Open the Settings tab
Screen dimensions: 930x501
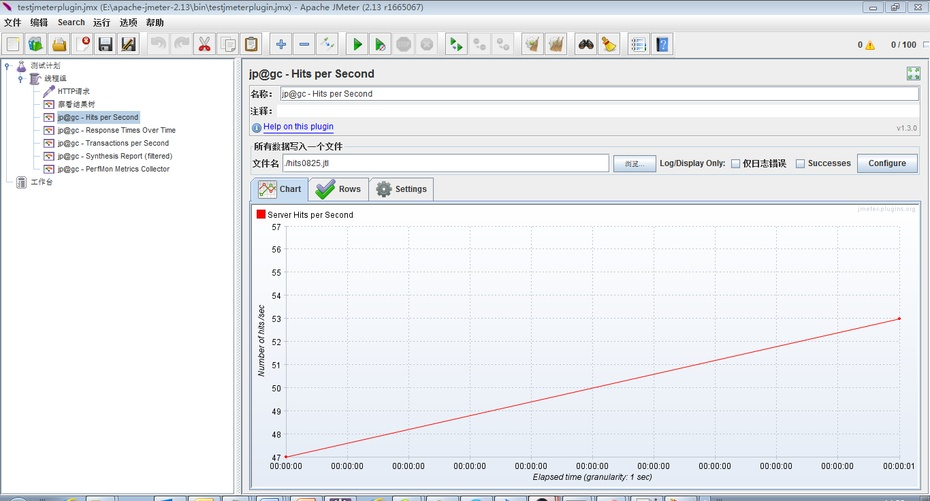pyautogui.click(x=401, y=189)
